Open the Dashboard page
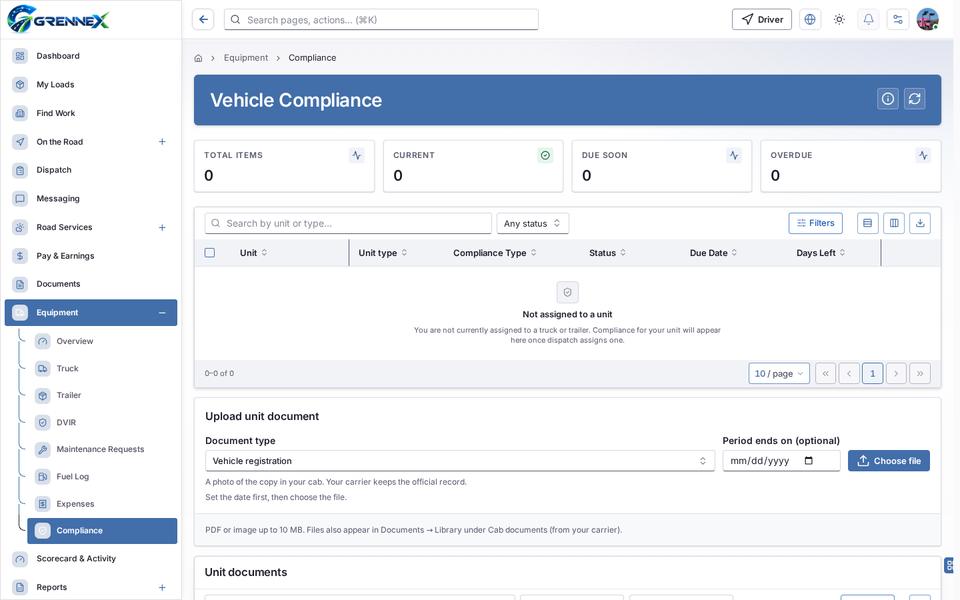 91,56
